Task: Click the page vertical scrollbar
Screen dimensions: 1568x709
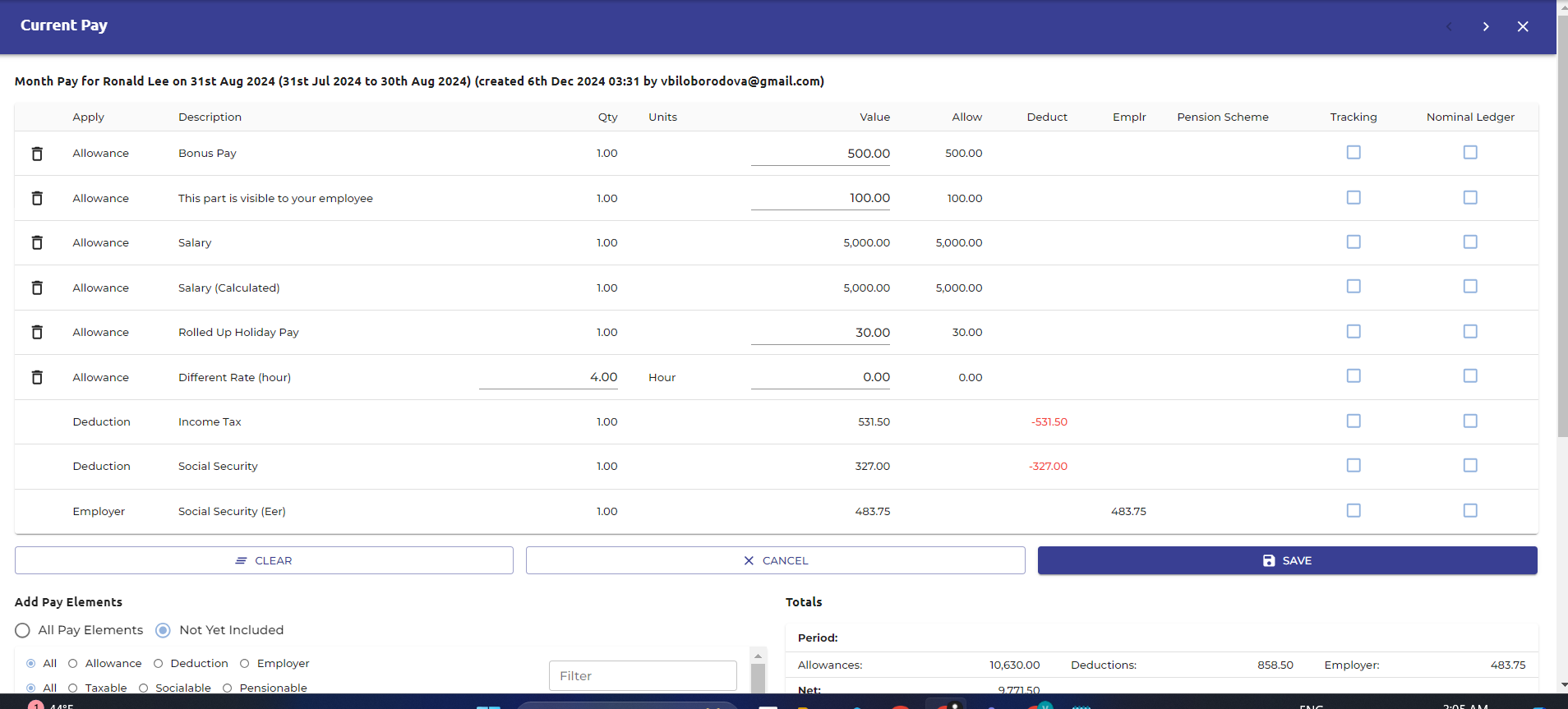Action: 1562,226
